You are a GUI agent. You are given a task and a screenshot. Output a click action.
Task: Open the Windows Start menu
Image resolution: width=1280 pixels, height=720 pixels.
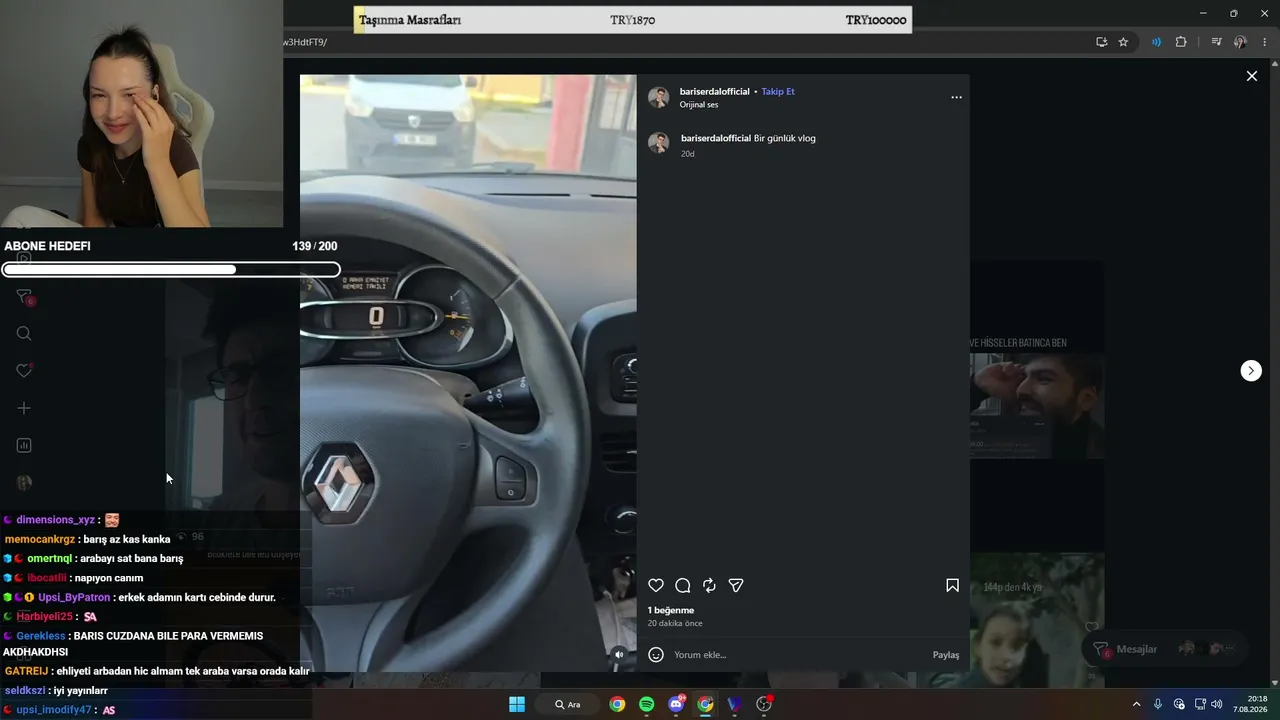517,704
